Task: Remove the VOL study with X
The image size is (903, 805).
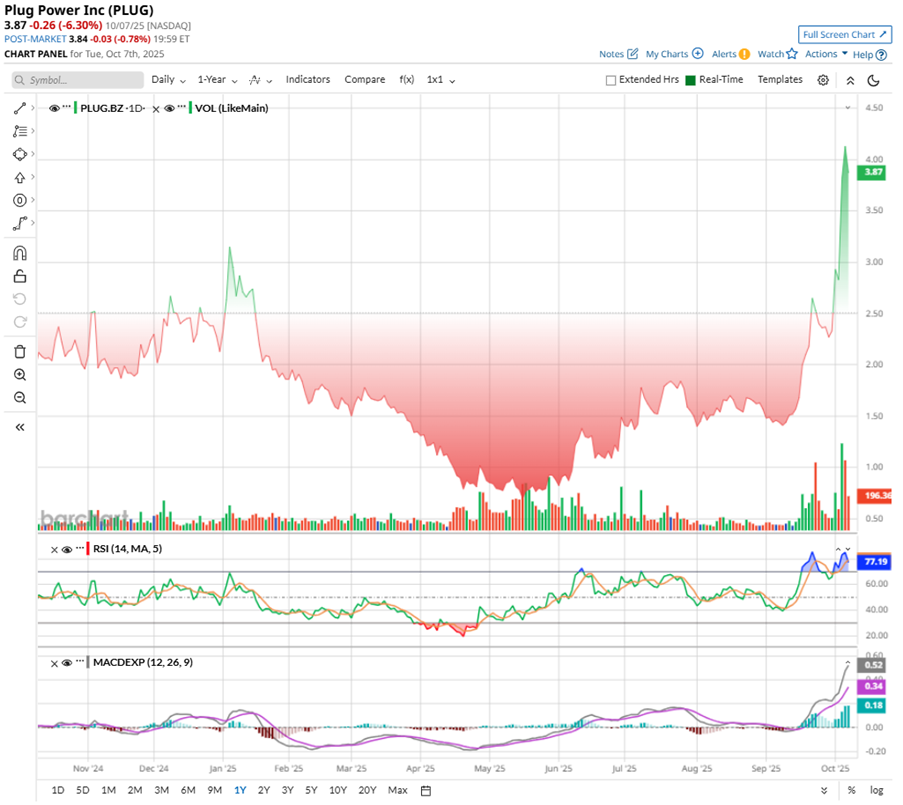Action: pyautogui.click(x=156, y=109)
